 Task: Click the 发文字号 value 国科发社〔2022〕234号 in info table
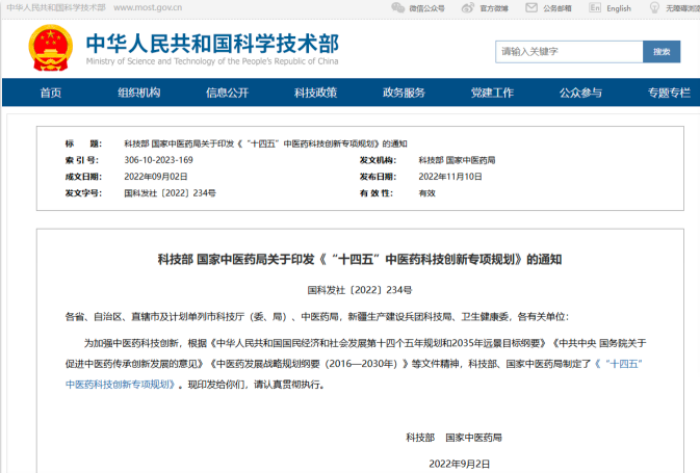pos(170,193)
